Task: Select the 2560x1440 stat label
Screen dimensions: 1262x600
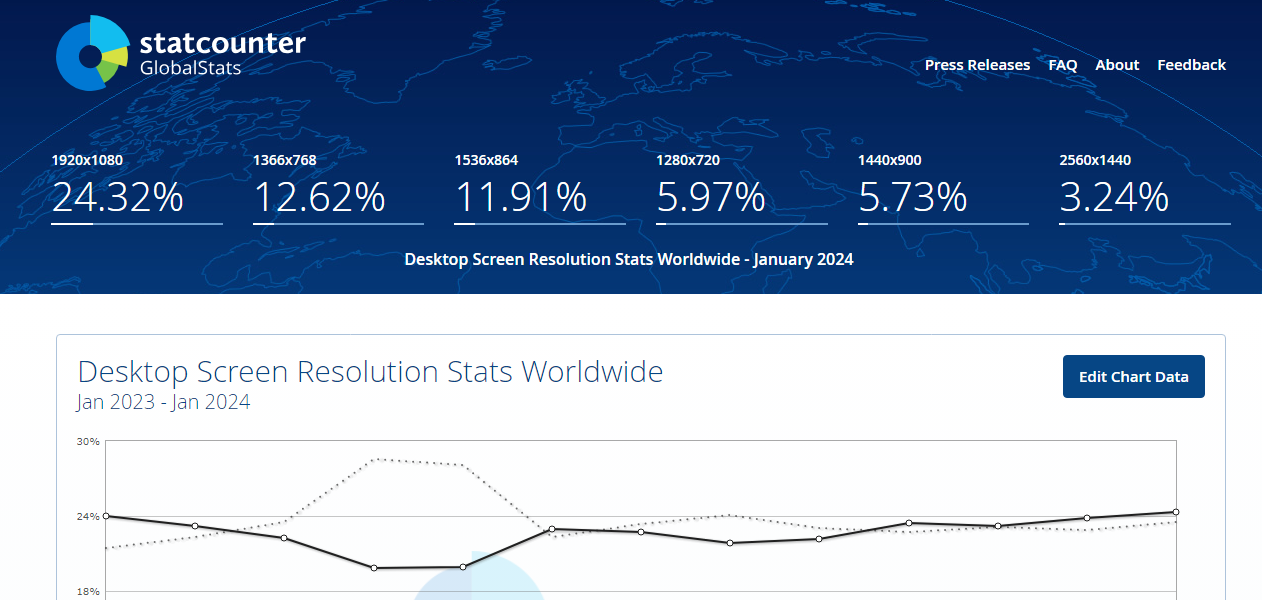Action: (x=1095, y=160)
